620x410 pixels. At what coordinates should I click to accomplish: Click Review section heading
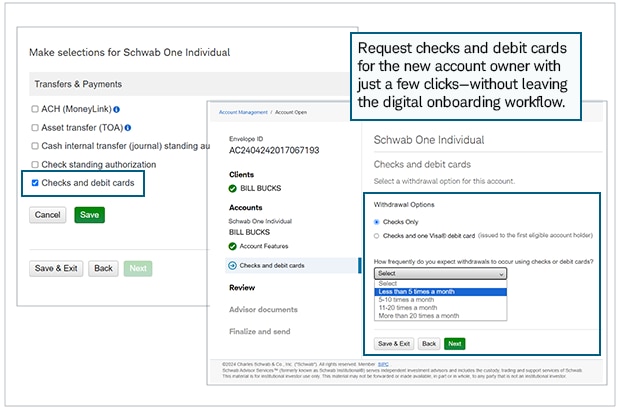[242, 288]
